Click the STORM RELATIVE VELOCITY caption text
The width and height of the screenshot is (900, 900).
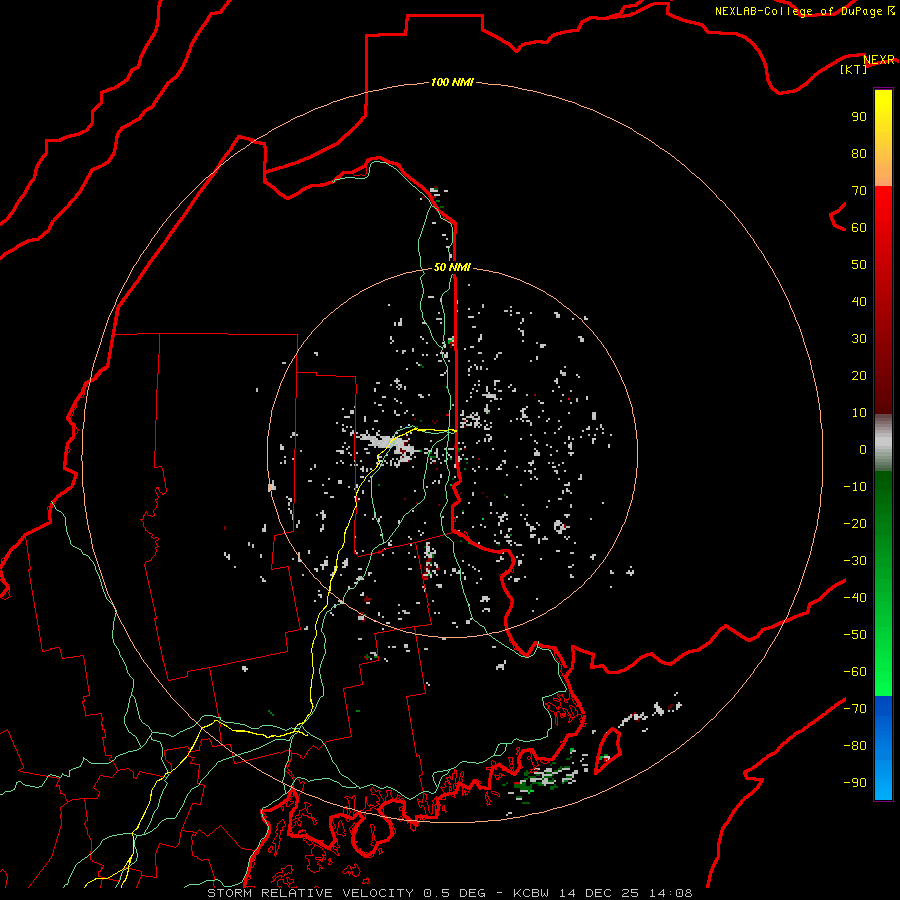(x=310, y=893)
